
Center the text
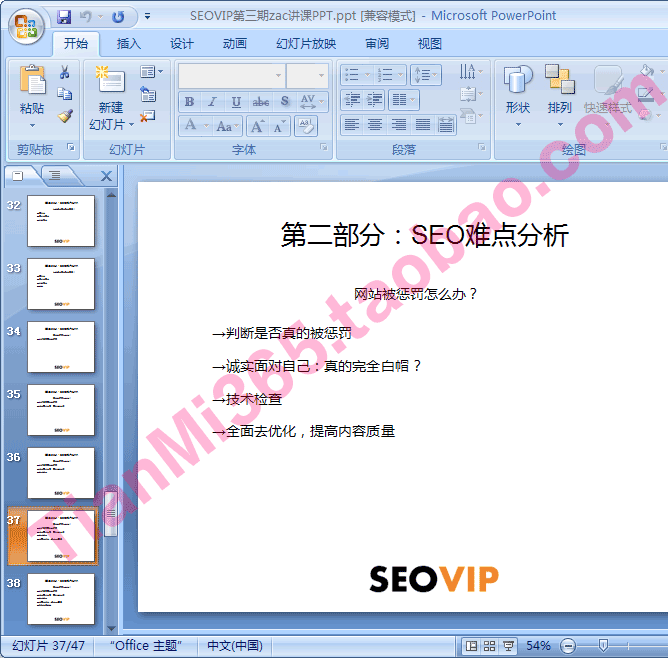[x=375, y=125]
